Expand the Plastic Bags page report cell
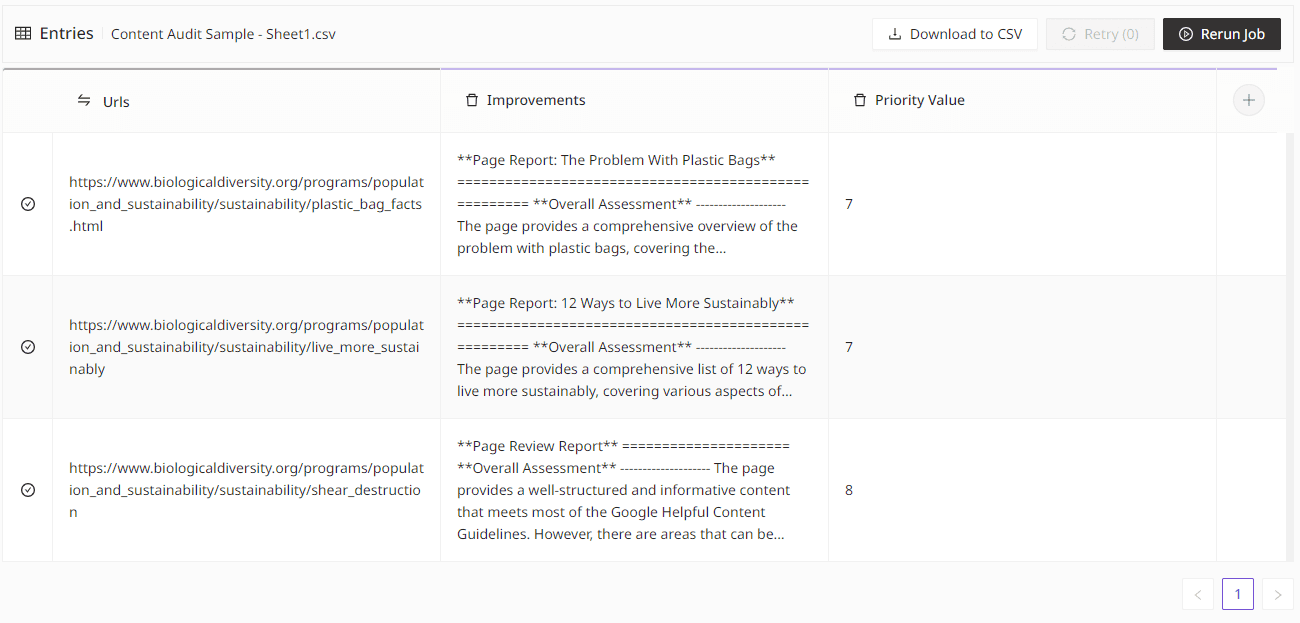 pyautogui.click(x=633, y=204)
